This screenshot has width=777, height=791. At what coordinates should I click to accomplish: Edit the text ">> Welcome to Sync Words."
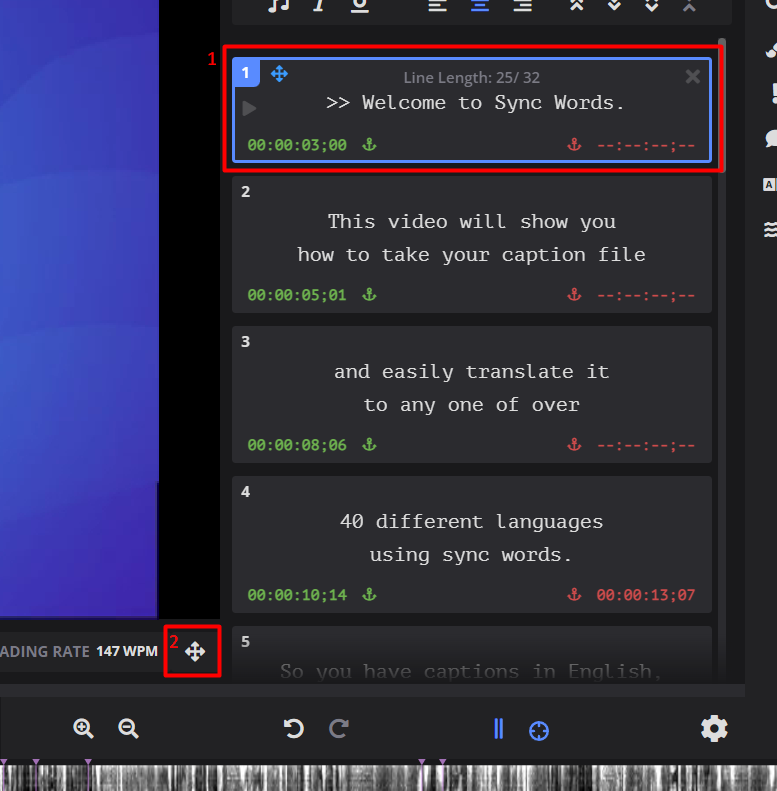(475, 103)
